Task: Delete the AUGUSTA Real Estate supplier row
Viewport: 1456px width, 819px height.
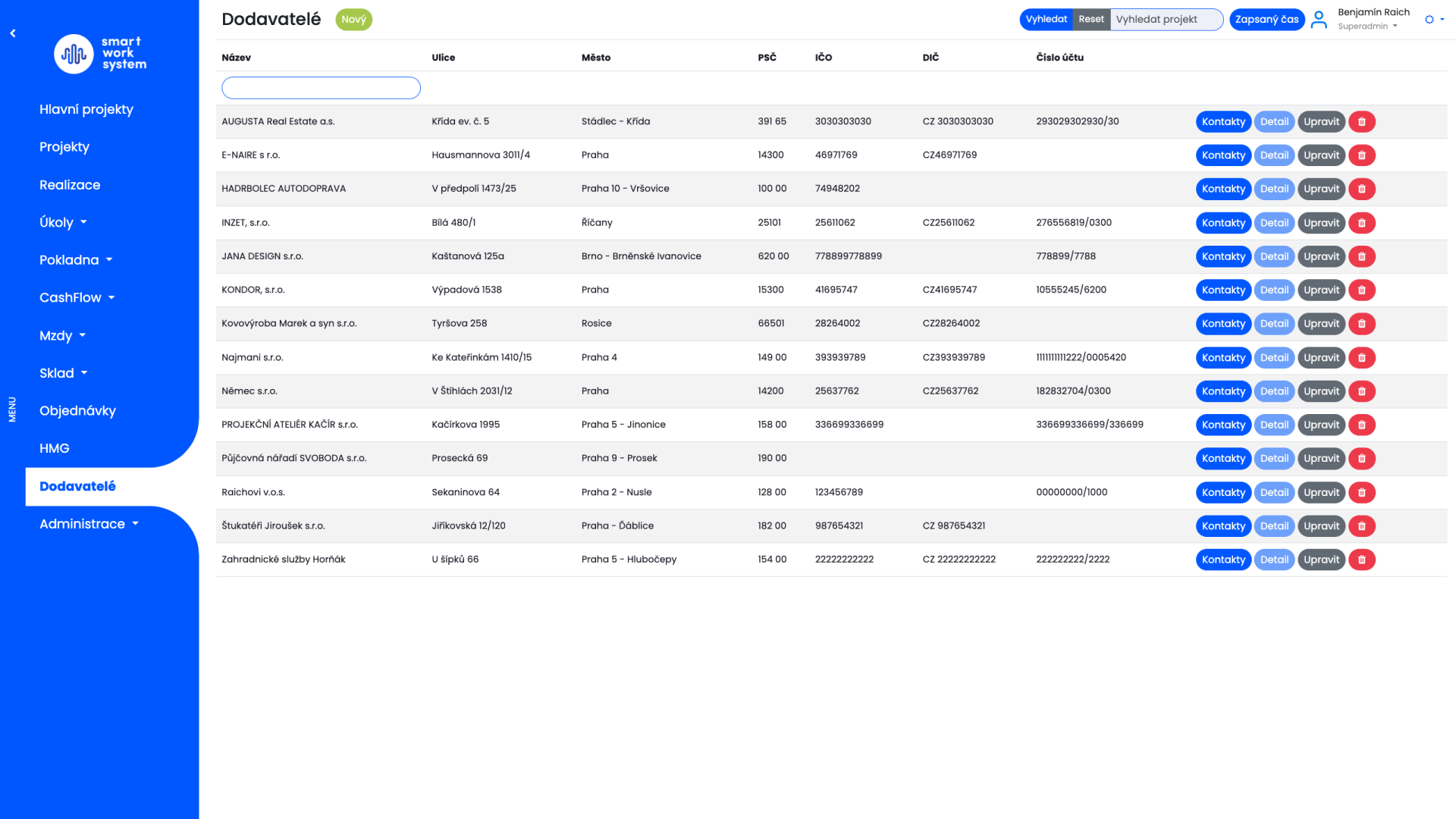Action: point(1361,121)
